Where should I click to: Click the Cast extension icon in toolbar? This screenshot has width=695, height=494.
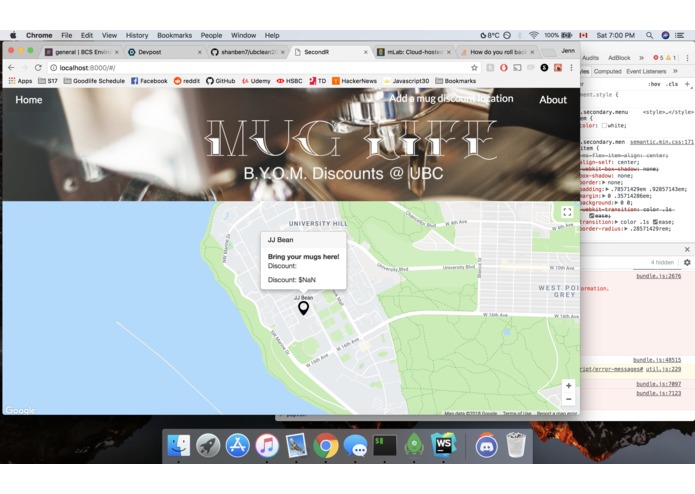517,68
